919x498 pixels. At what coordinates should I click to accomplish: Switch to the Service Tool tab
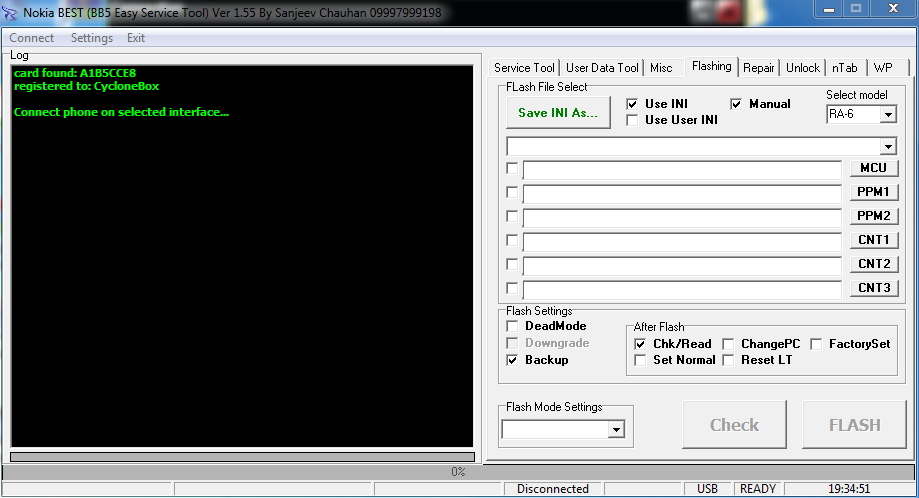524,68
